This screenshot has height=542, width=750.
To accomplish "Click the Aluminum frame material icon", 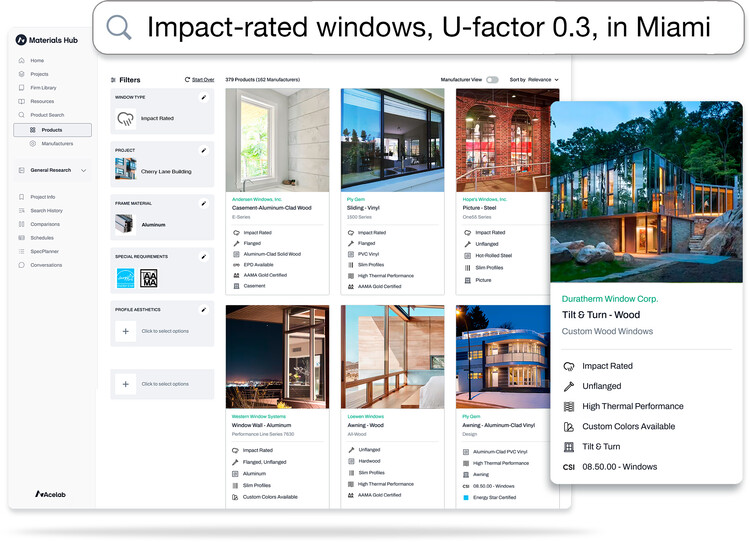I will click(x=125, y=223).
